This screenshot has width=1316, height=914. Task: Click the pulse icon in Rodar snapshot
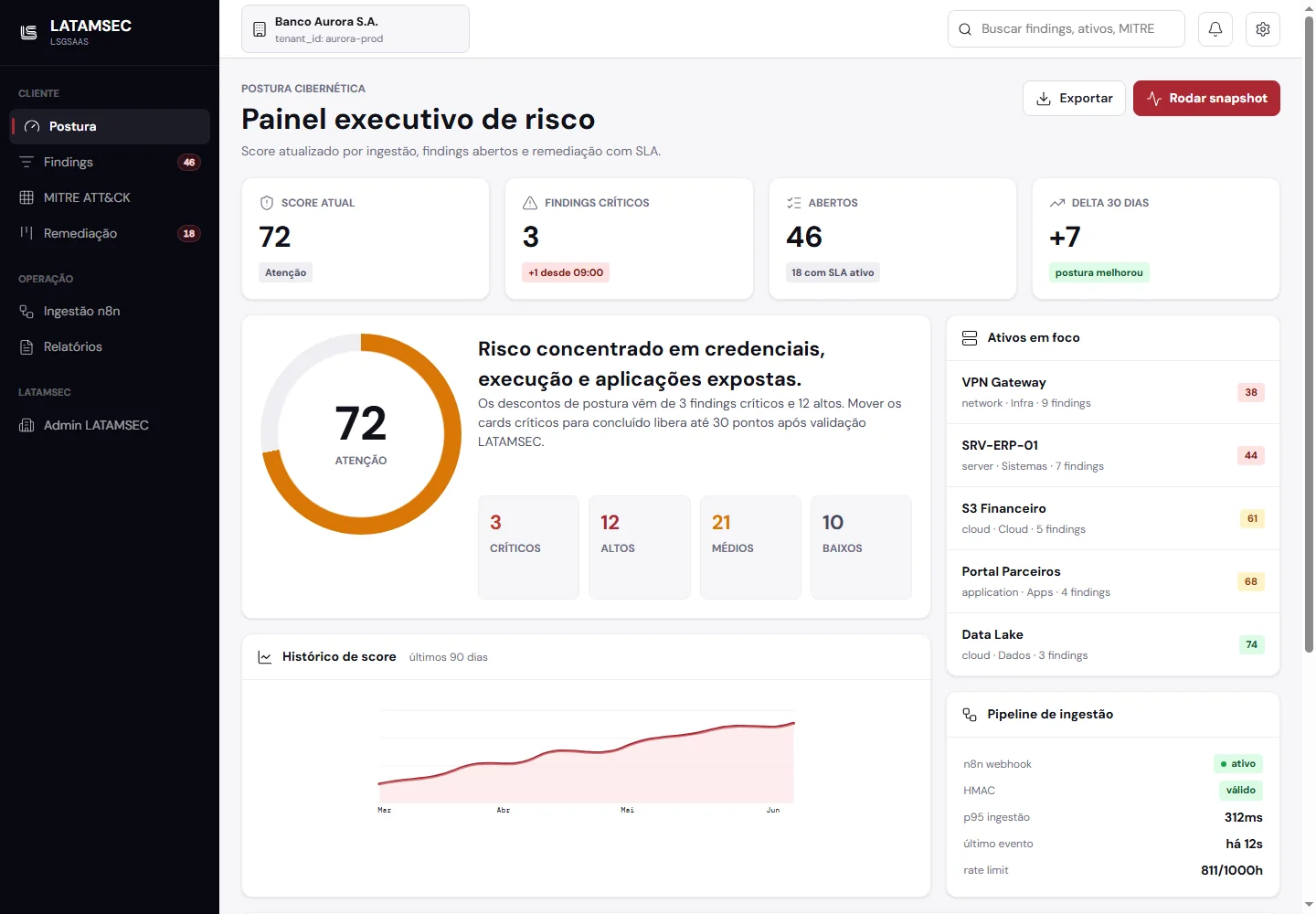[x=1154, y=99]
